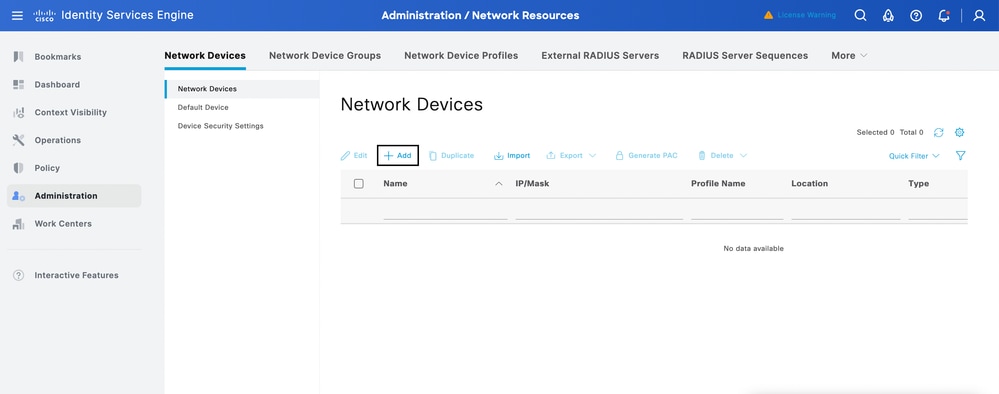Click the Work Centers sidebar icon
This screenshot has height=394, width=999.
click(18, 224)
